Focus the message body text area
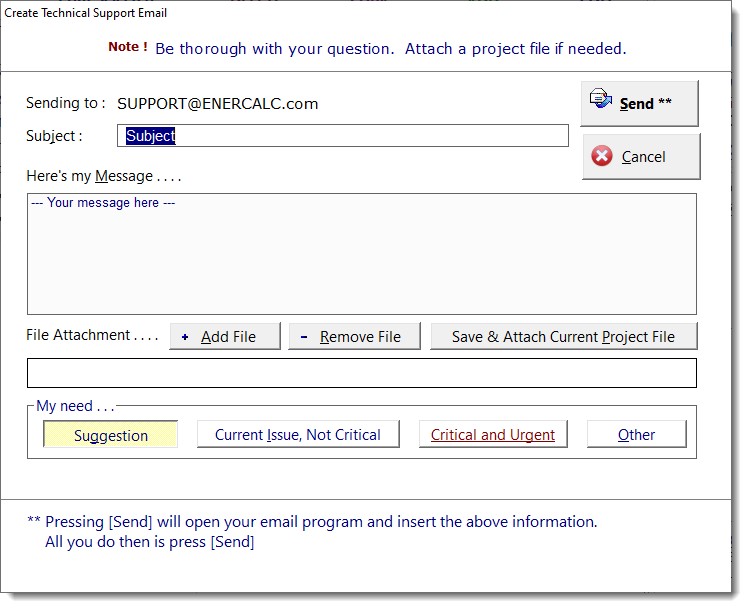This screenshot has height=608, width=747. point(361,255)
